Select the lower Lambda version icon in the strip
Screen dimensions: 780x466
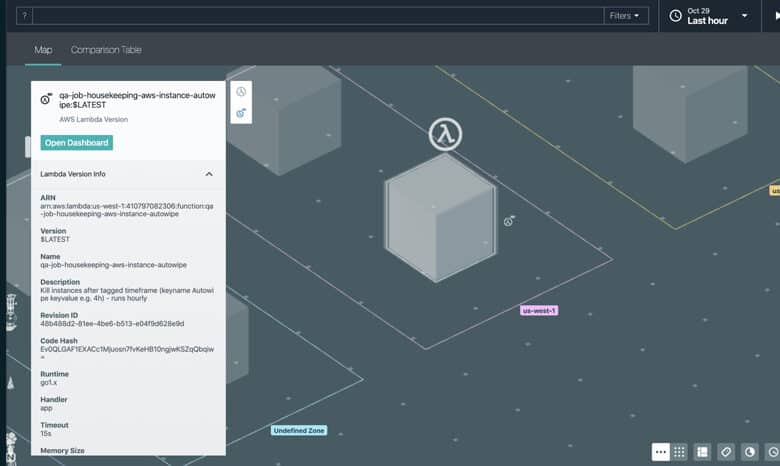click(x=241, y=113)
